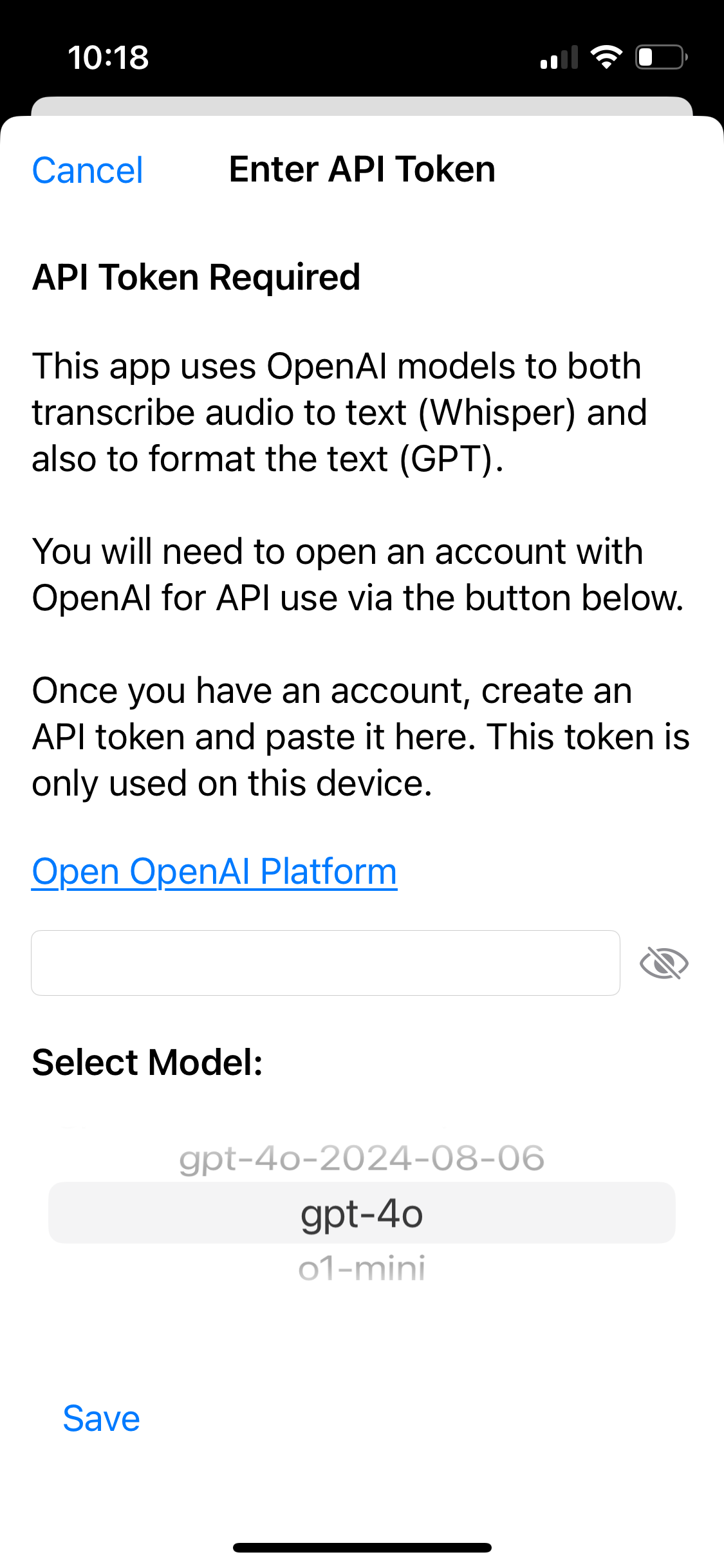This screenshot has height=1568, width=724.
Task: Tap the cellular signal bars icon
Action: (559, 58)
